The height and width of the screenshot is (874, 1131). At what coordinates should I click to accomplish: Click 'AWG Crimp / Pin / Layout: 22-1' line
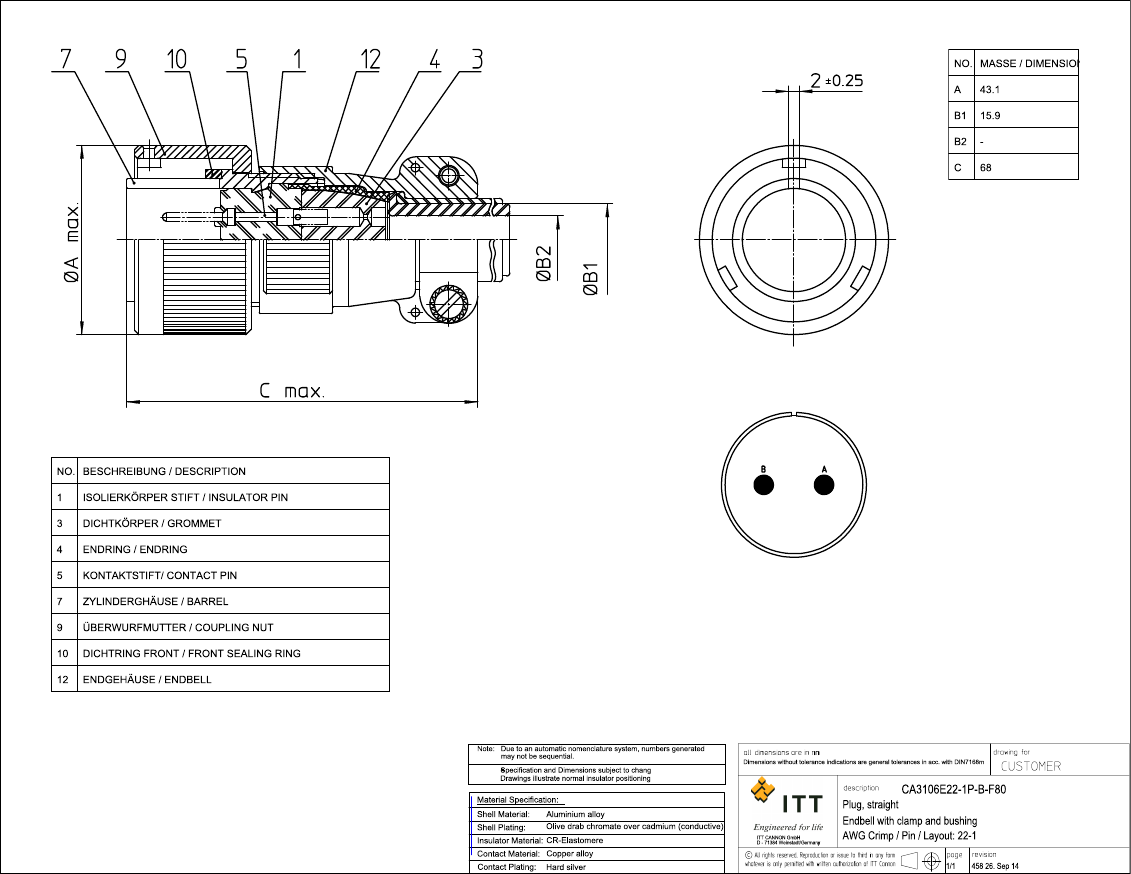tap(909, 836)
